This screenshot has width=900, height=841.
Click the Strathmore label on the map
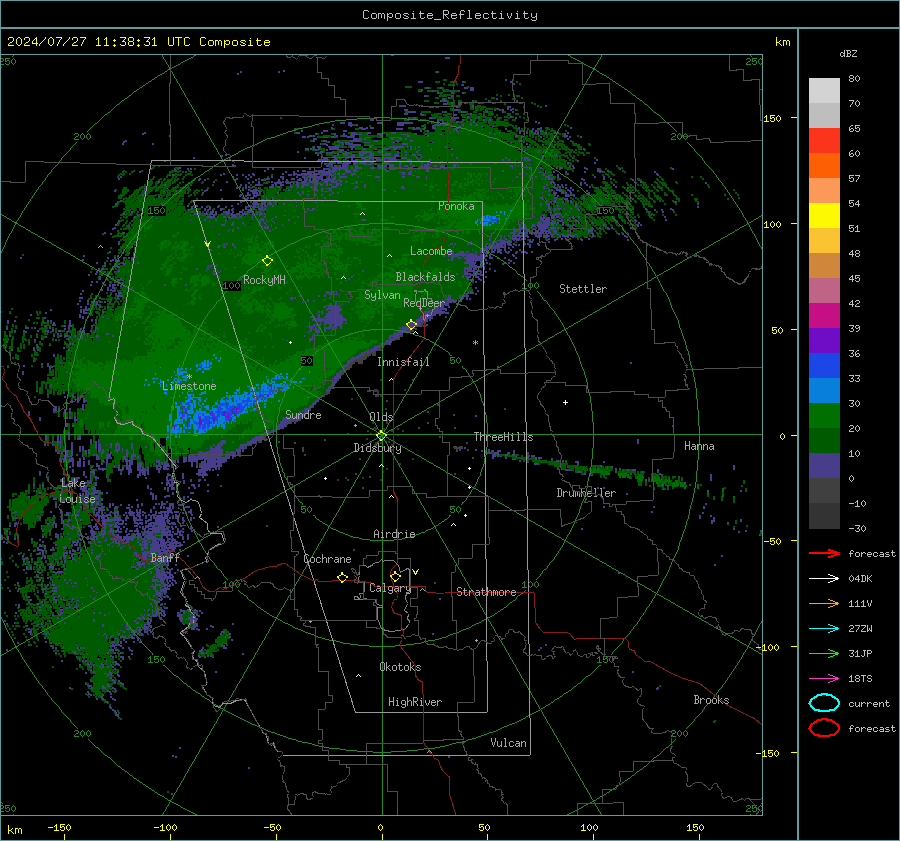[486, 592]
